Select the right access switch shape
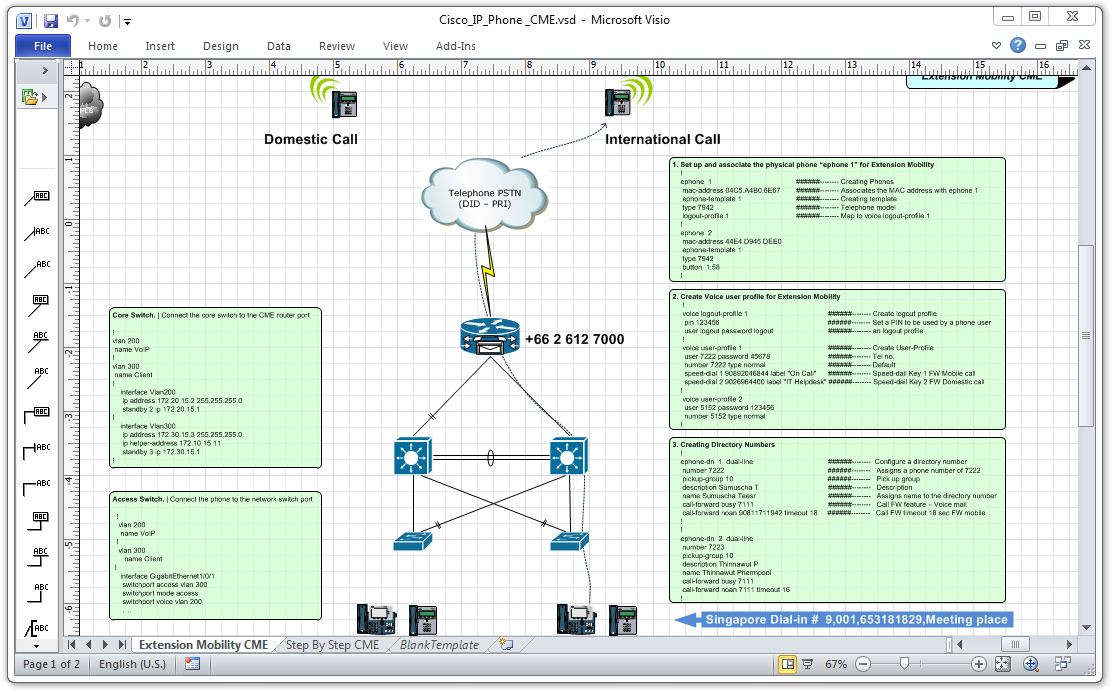 (570, 542)
